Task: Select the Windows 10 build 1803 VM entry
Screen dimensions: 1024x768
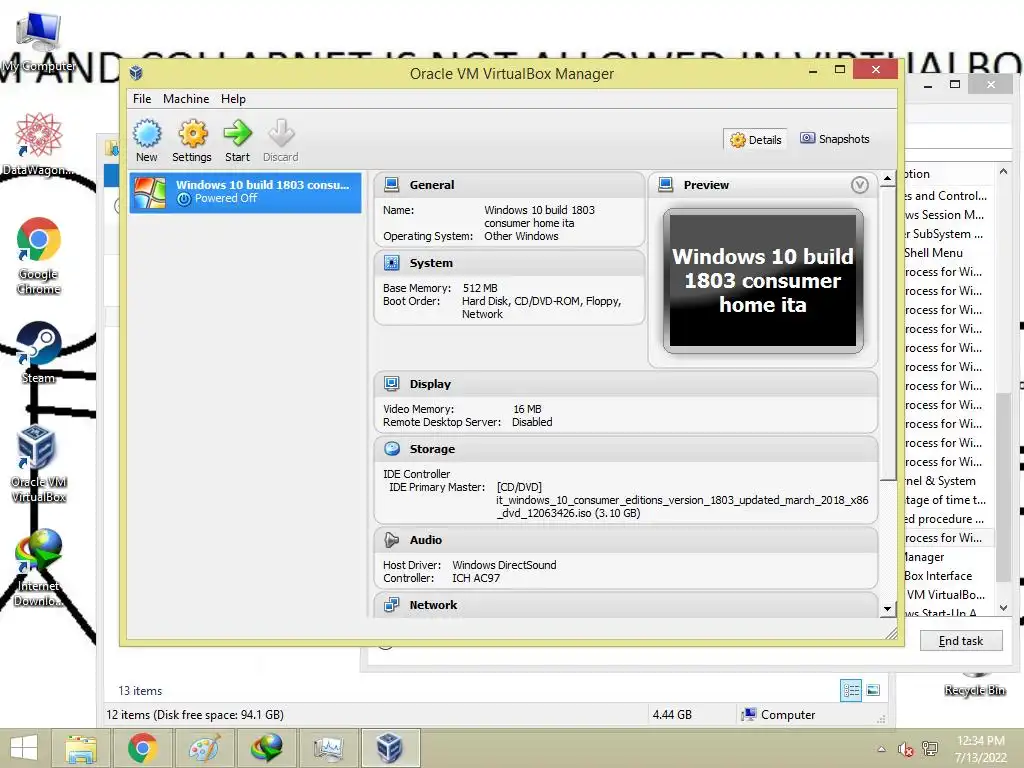Action: pos(246,192)
